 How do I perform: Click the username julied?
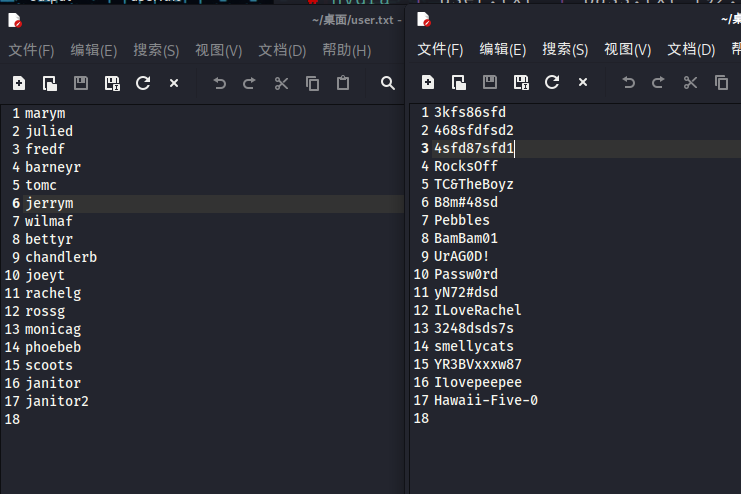tap(49, 131)
